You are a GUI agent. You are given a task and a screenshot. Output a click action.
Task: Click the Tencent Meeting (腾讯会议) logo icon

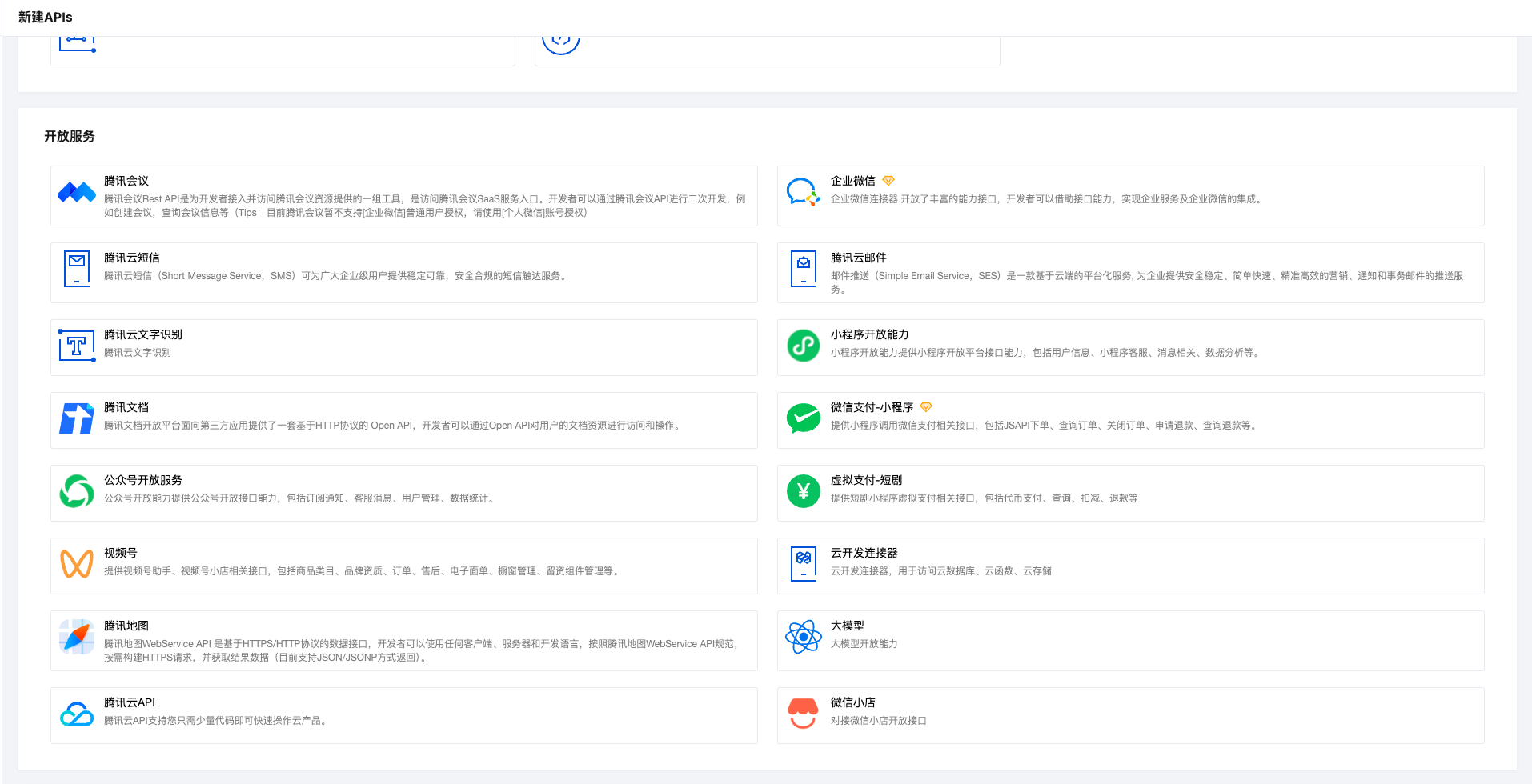[x=77, y=193]
